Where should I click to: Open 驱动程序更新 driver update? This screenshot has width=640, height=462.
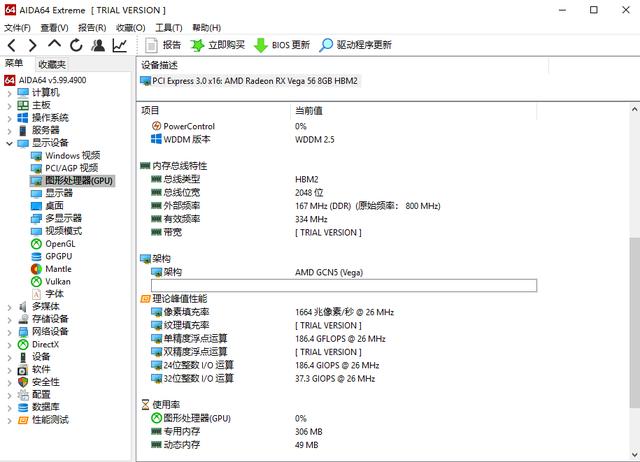[x=355, y=45]
